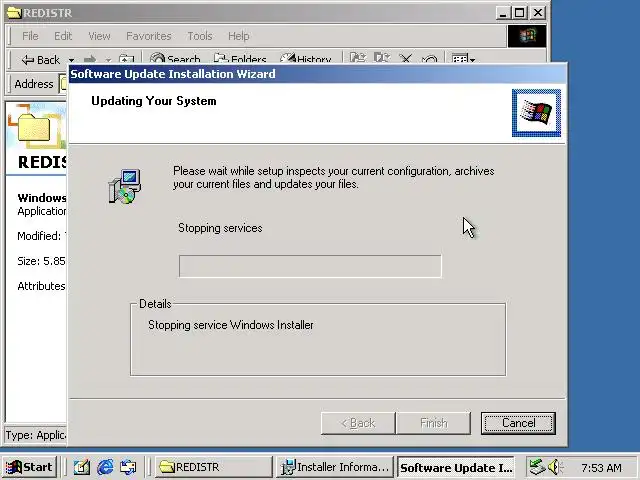Screen dimensions: 640x480
Task: Go up one folder level in REDISTR
Action: point(126,60)
